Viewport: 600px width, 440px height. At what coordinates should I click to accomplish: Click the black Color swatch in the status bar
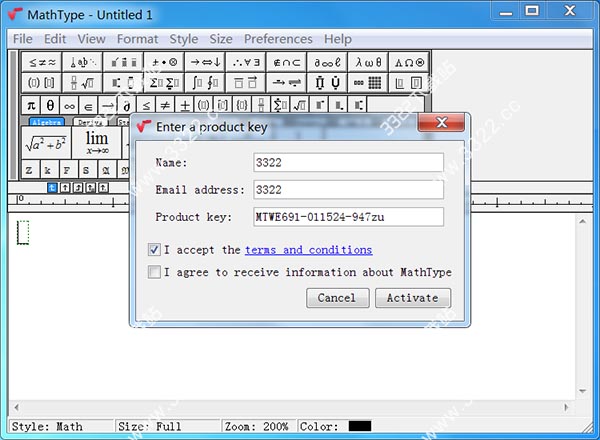360,426
